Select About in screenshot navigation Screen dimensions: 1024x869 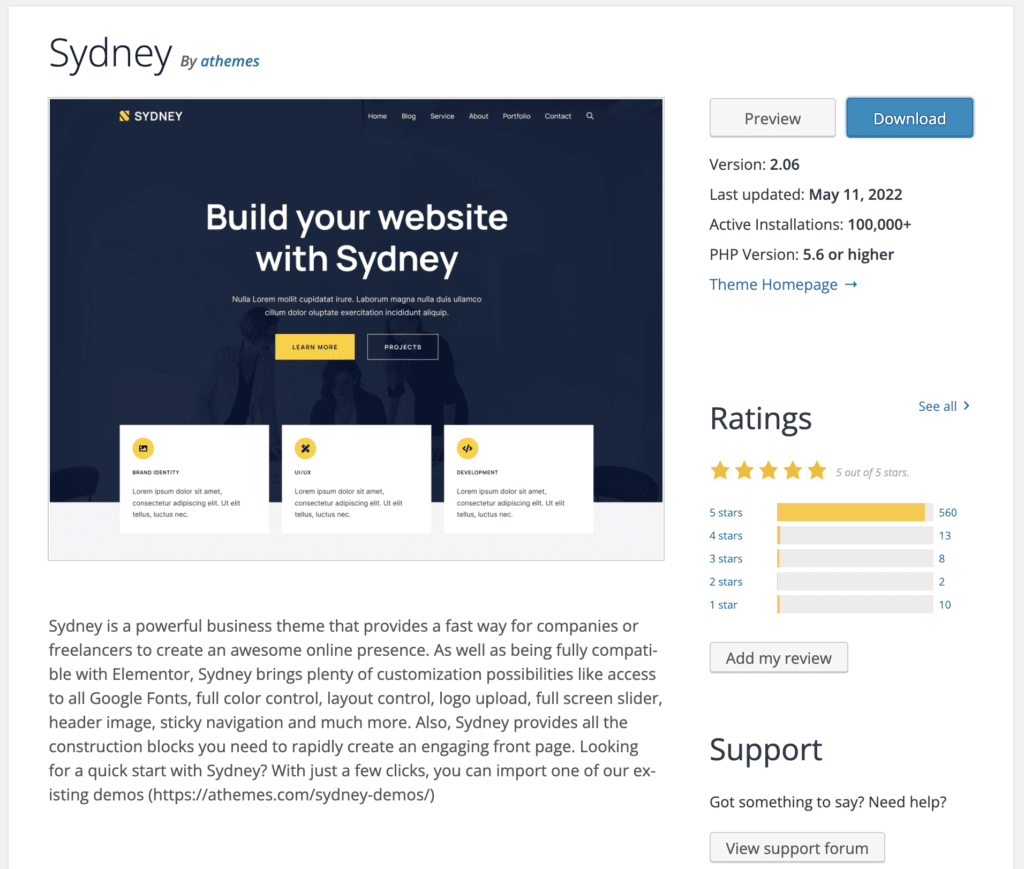tap(479, 116)
